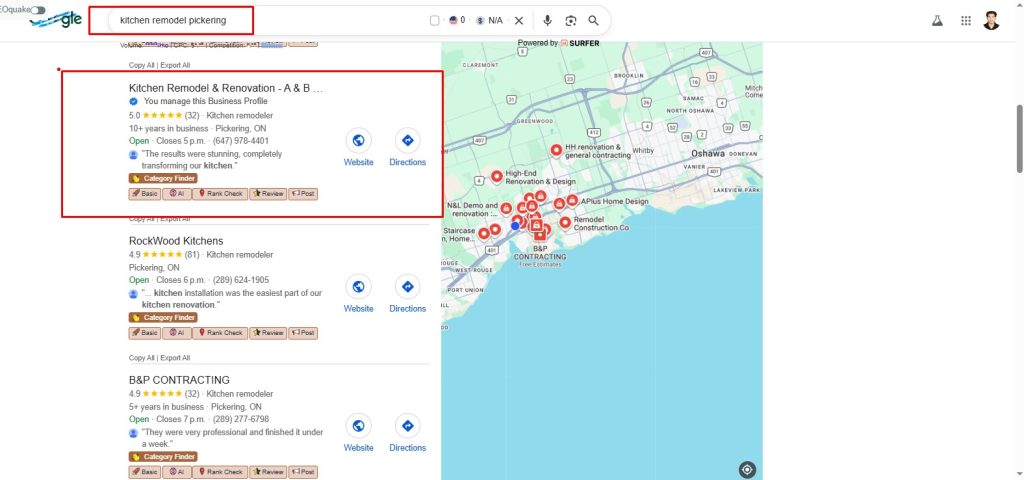Click Rank Check for Kitchen Remodel & Renovation
Screen dimensions: 1024x480
(220, 194)
